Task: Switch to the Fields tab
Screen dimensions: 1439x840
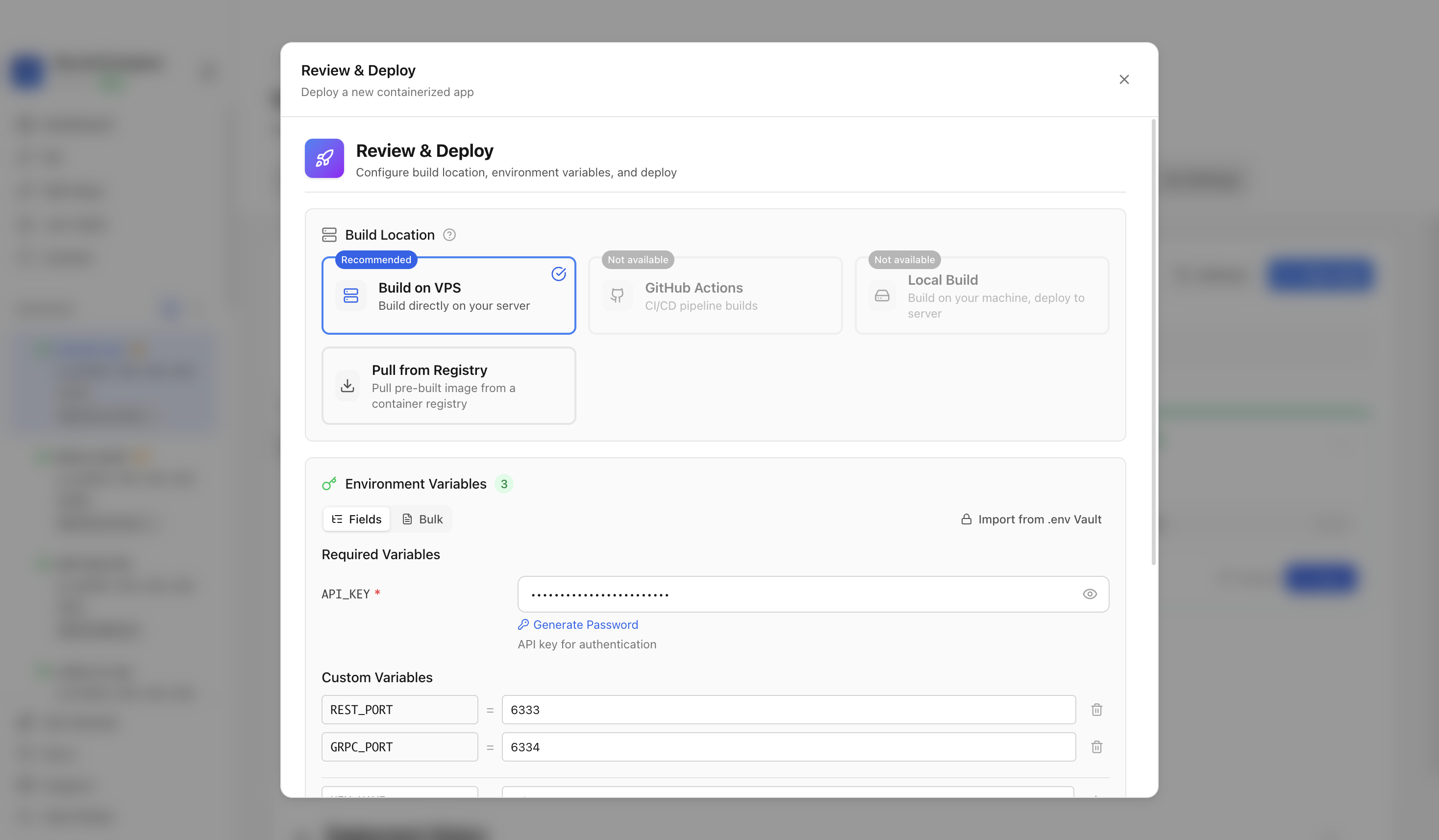Action: pos(356,519)
